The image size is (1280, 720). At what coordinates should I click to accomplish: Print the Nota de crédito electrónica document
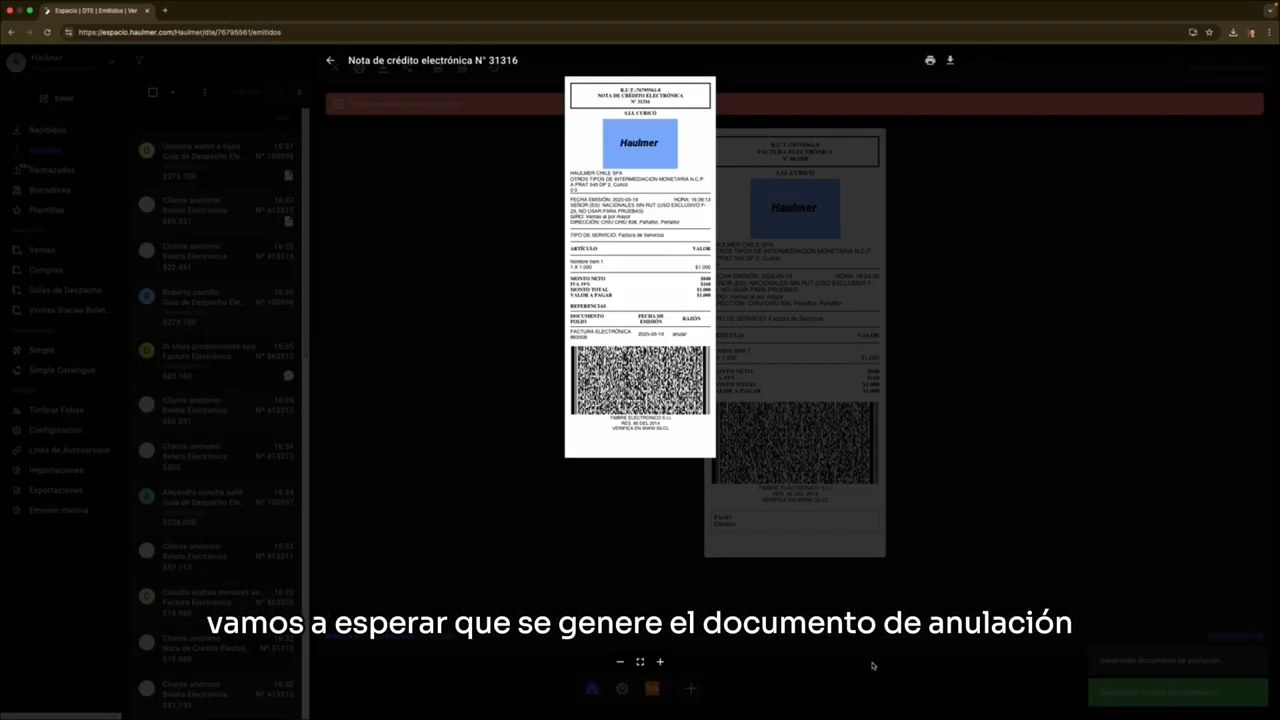pos(930,60)
